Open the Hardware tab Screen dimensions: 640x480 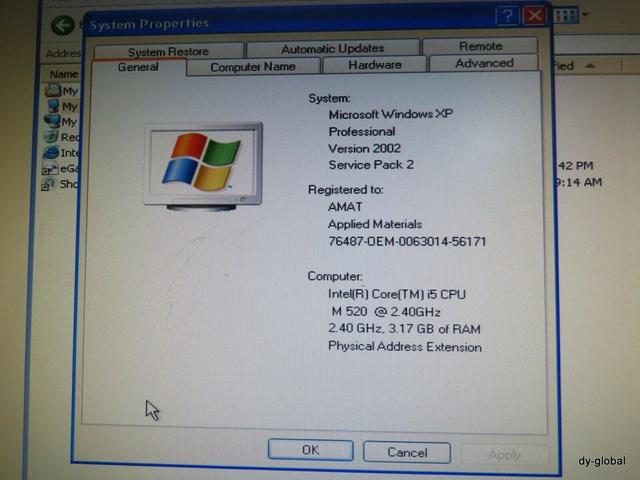point(375,64)
